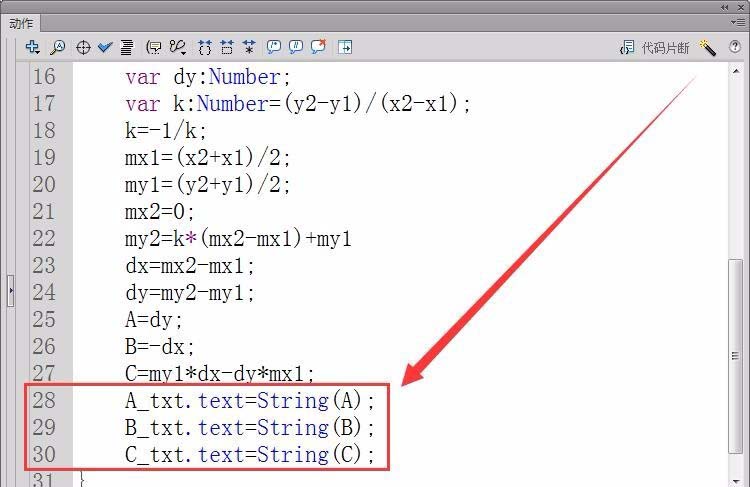The width and height of the screenshot is (750, 487).
Task: Click the line 'var dy:Number;'
Action: click(x=208, y=77)
